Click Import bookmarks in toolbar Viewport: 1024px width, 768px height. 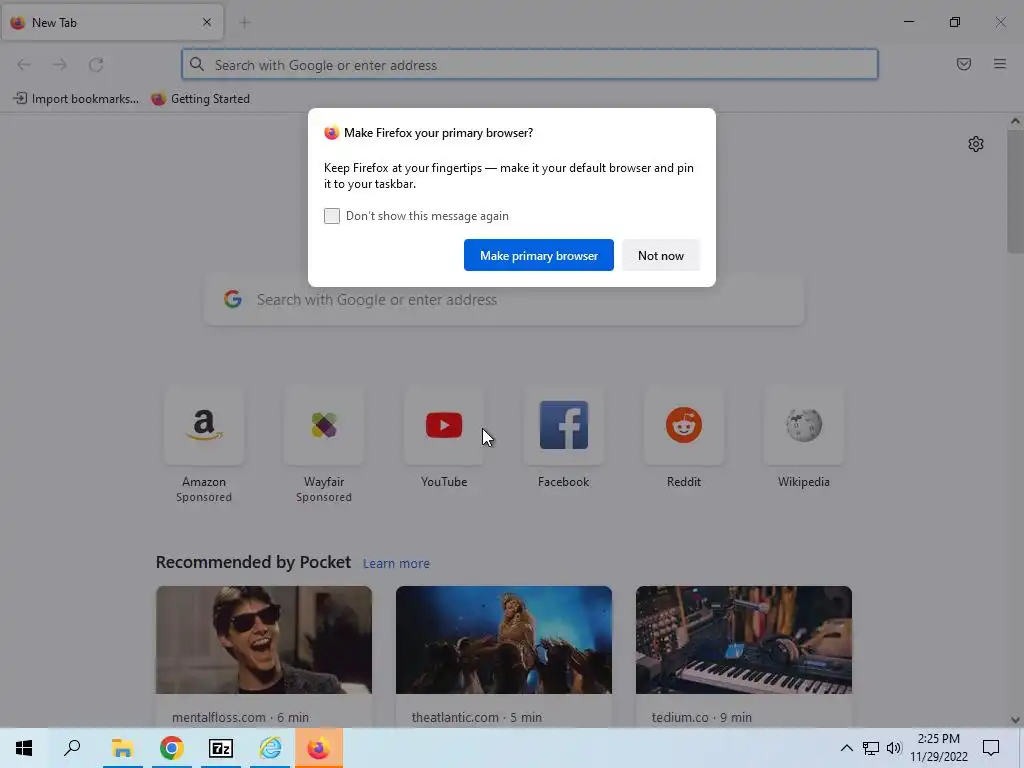click(x=76, y=99)
